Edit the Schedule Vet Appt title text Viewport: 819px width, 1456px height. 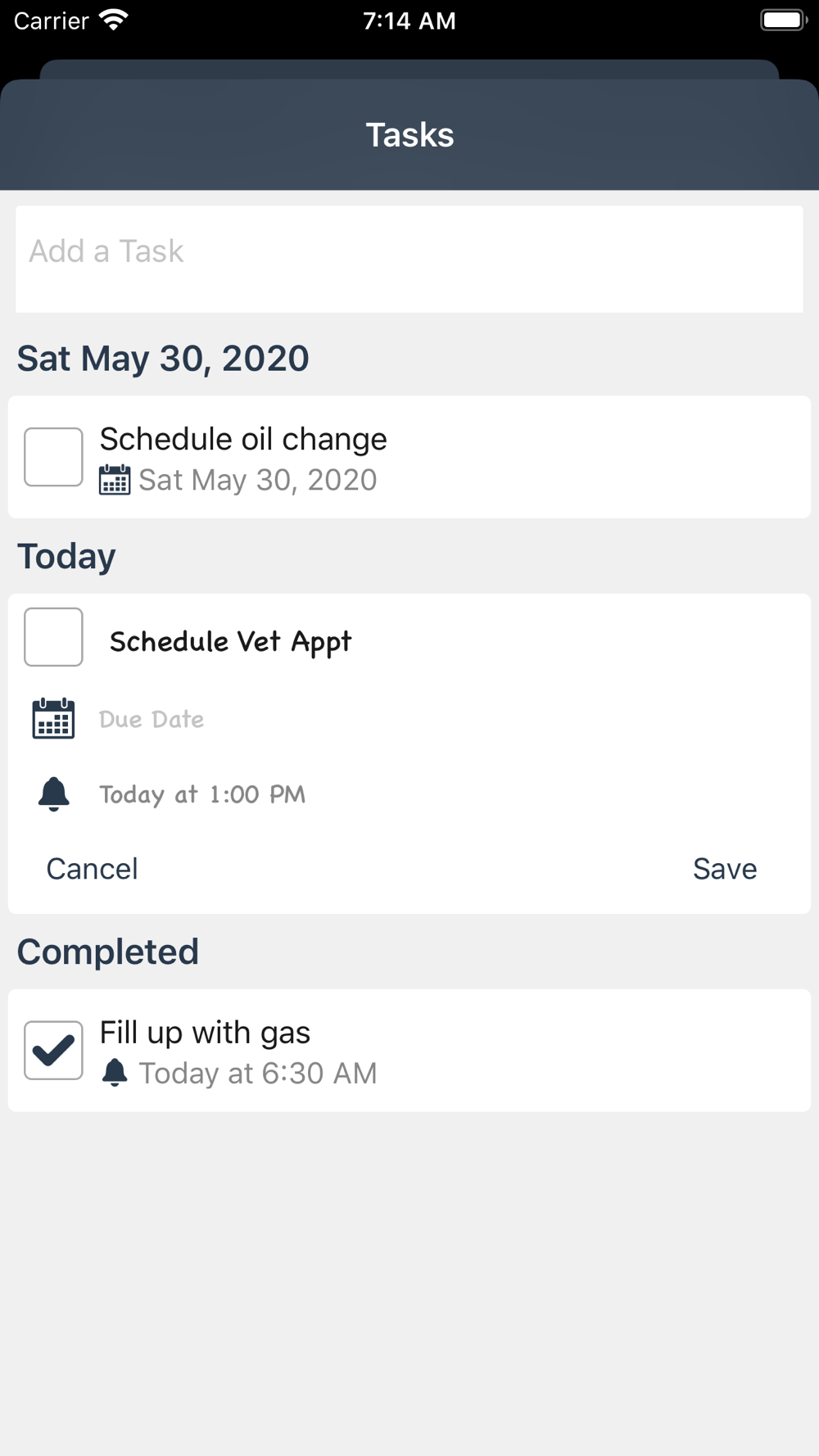(231, 641)
